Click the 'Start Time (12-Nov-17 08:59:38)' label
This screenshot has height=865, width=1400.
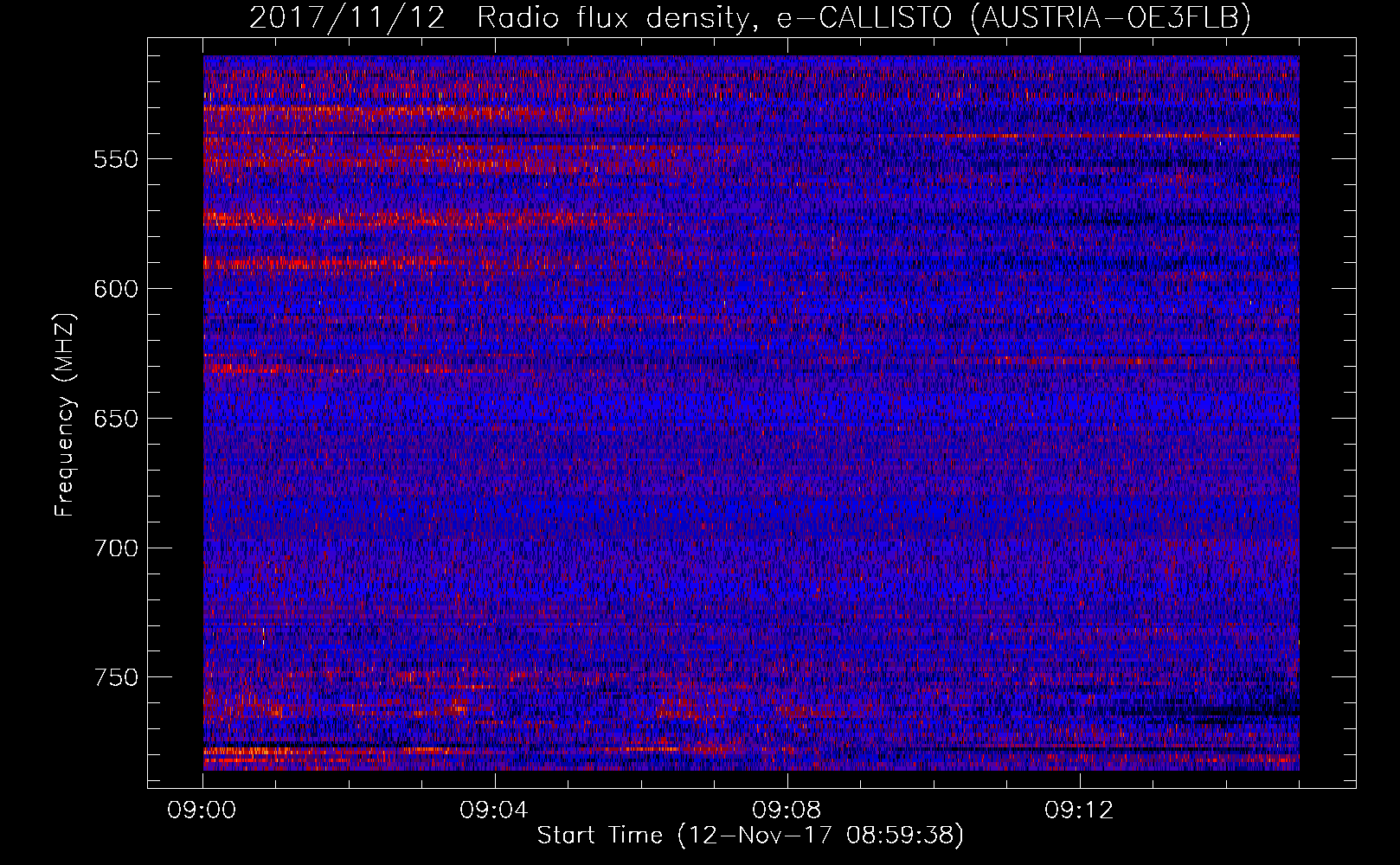point(750,836)
